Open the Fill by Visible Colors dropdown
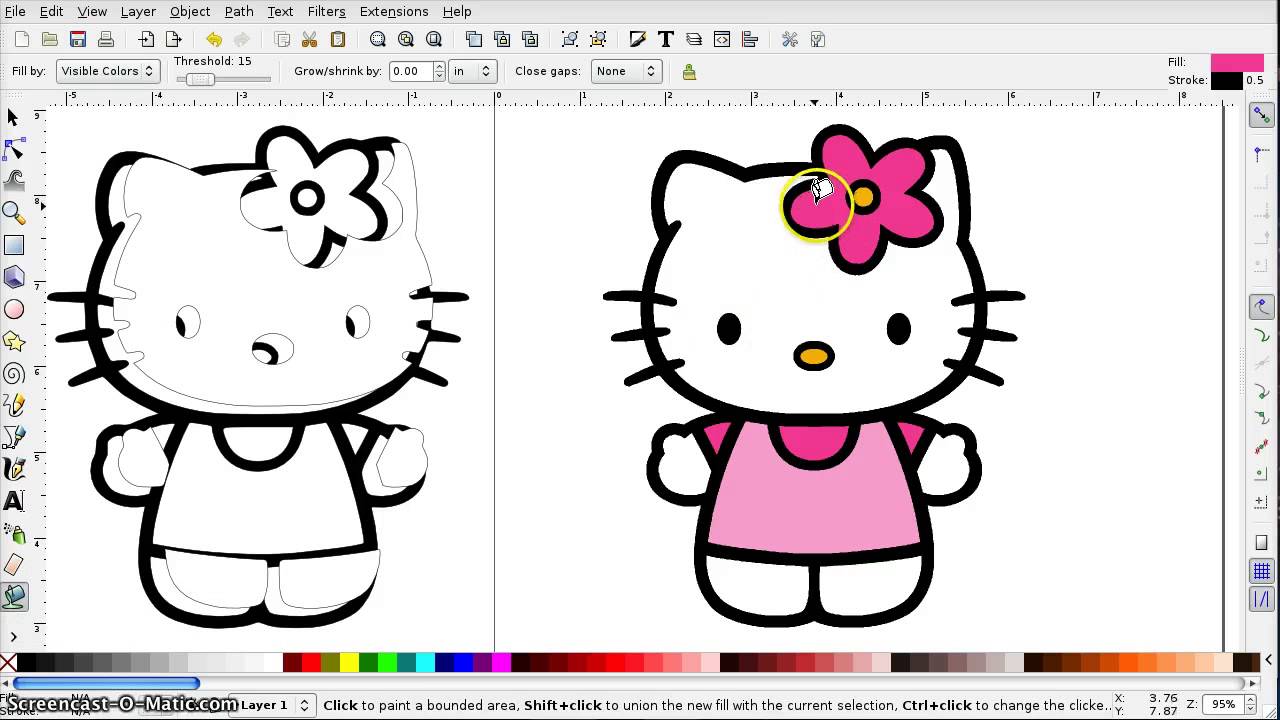Screen dimensions: 1280x720 pyautogui.click(x=107, y=71)
